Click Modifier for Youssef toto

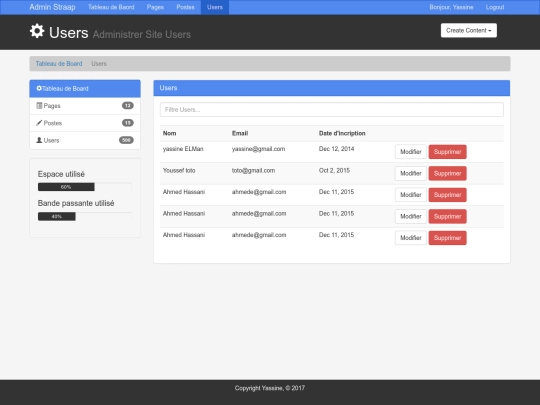click(x=411, y=173)
